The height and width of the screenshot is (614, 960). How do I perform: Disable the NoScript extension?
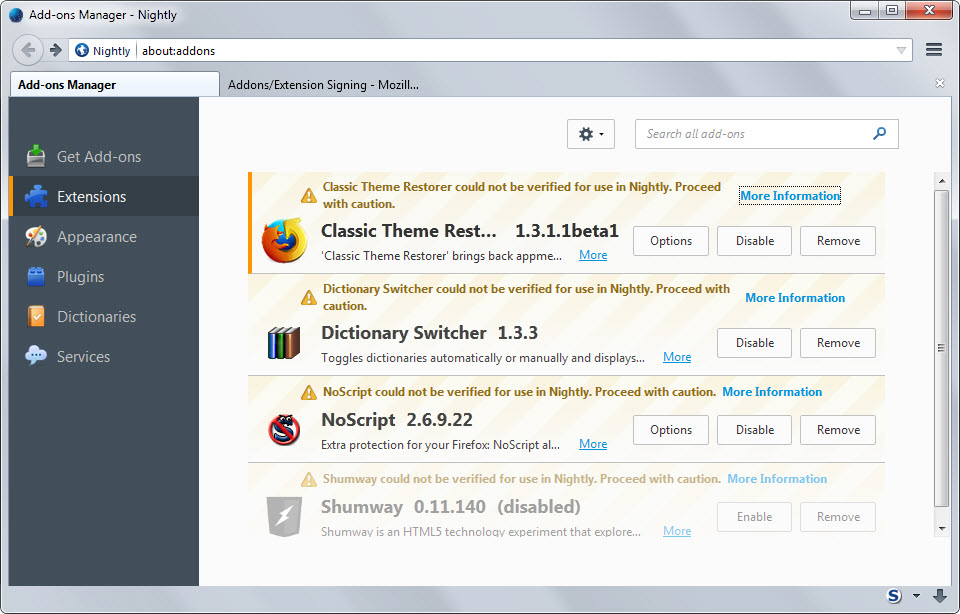[x=754, y=430]
